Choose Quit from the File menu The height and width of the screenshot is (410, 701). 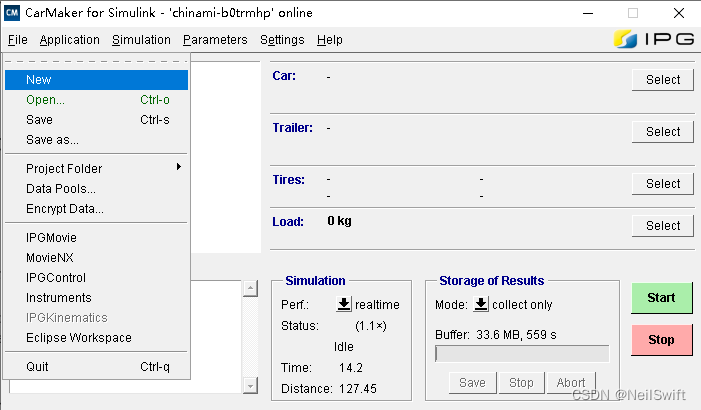tap(96, 367)
